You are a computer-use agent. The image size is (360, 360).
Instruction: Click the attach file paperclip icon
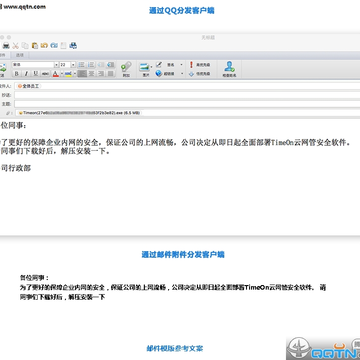126,69
